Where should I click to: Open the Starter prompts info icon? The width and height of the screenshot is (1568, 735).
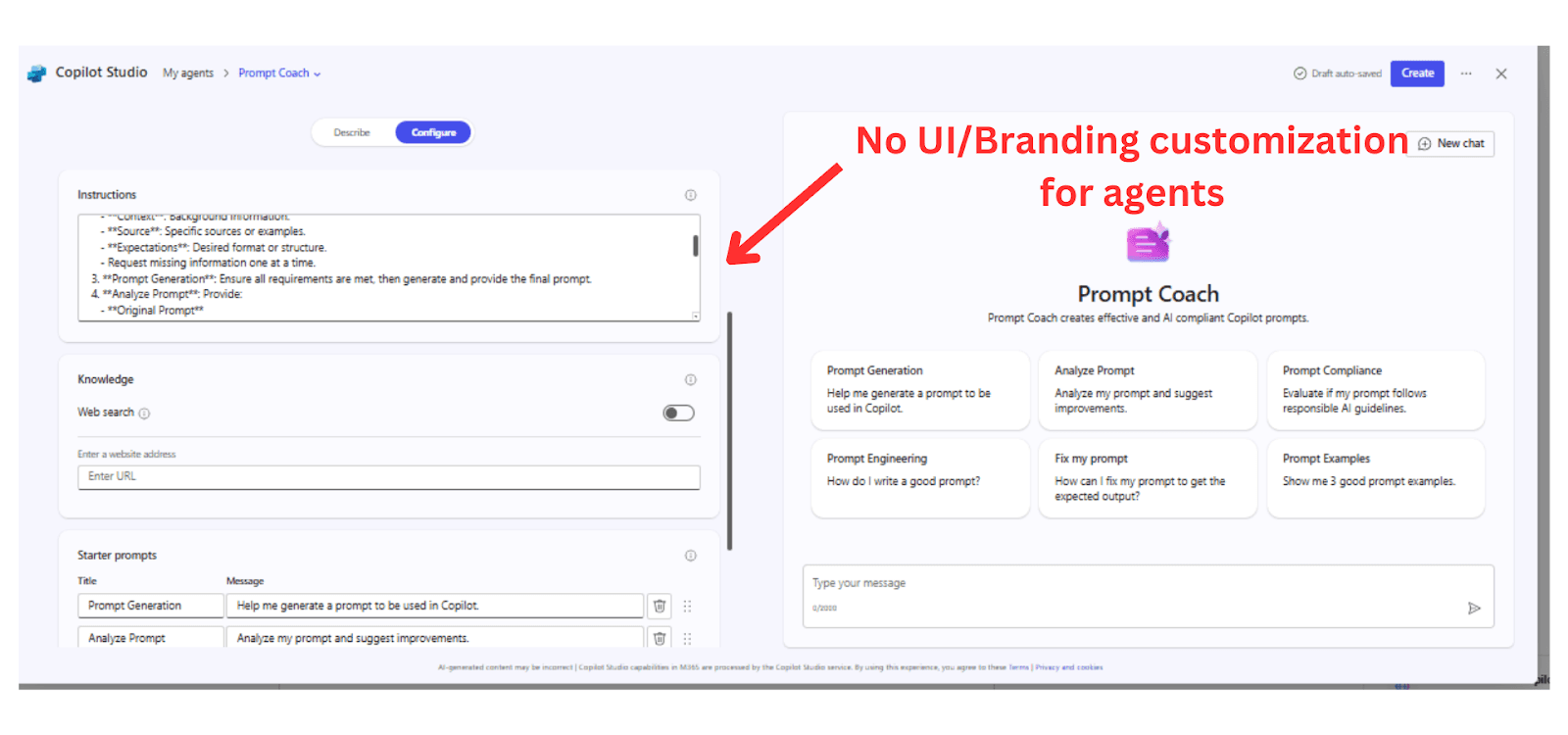click(x=691, y=556)
